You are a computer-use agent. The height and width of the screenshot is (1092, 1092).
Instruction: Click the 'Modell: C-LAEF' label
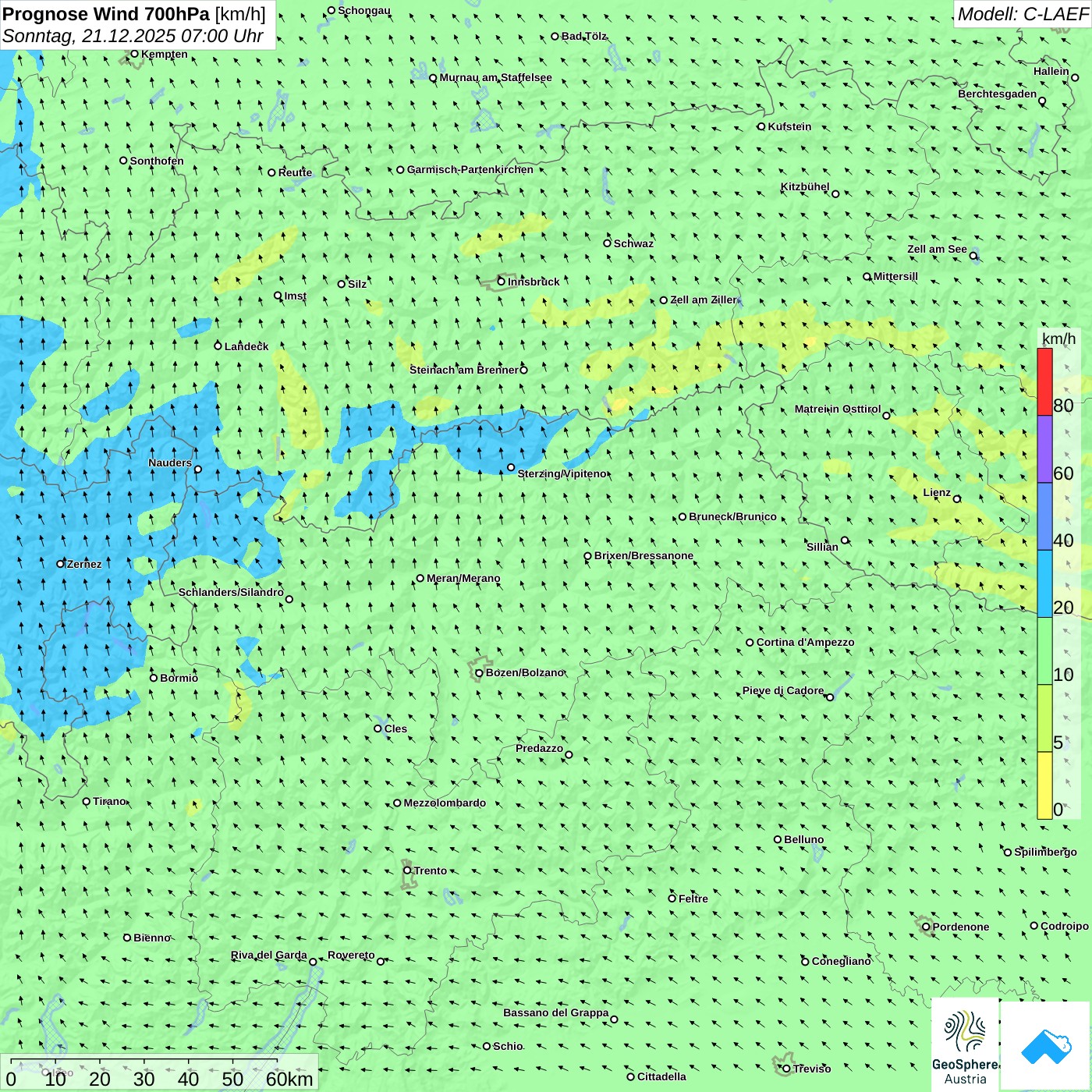coord(1023,14)
